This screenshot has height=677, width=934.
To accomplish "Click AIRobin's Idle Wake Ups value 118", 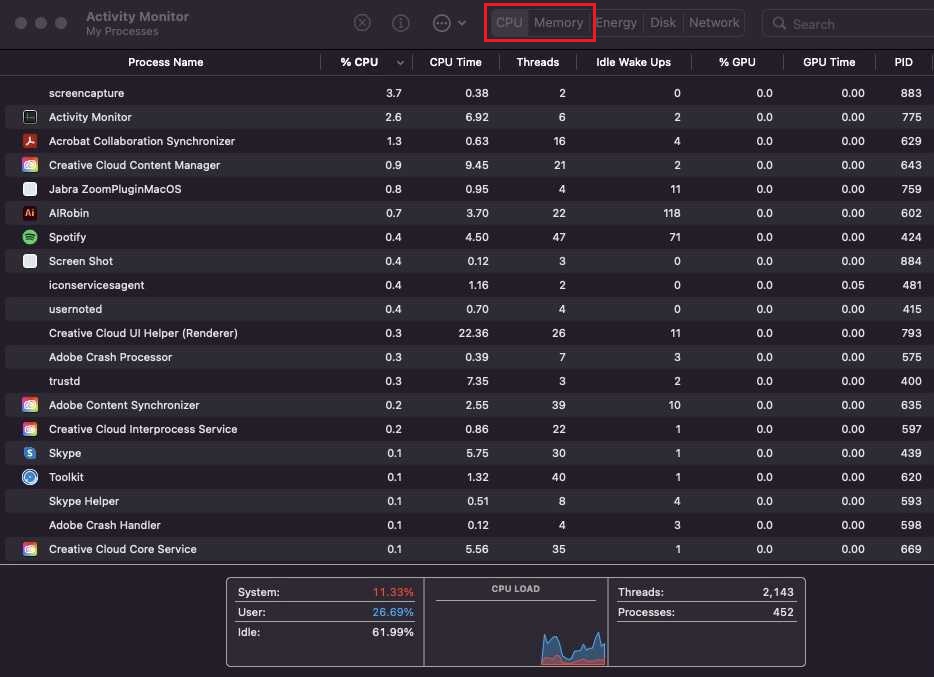I will click(672, 213).
